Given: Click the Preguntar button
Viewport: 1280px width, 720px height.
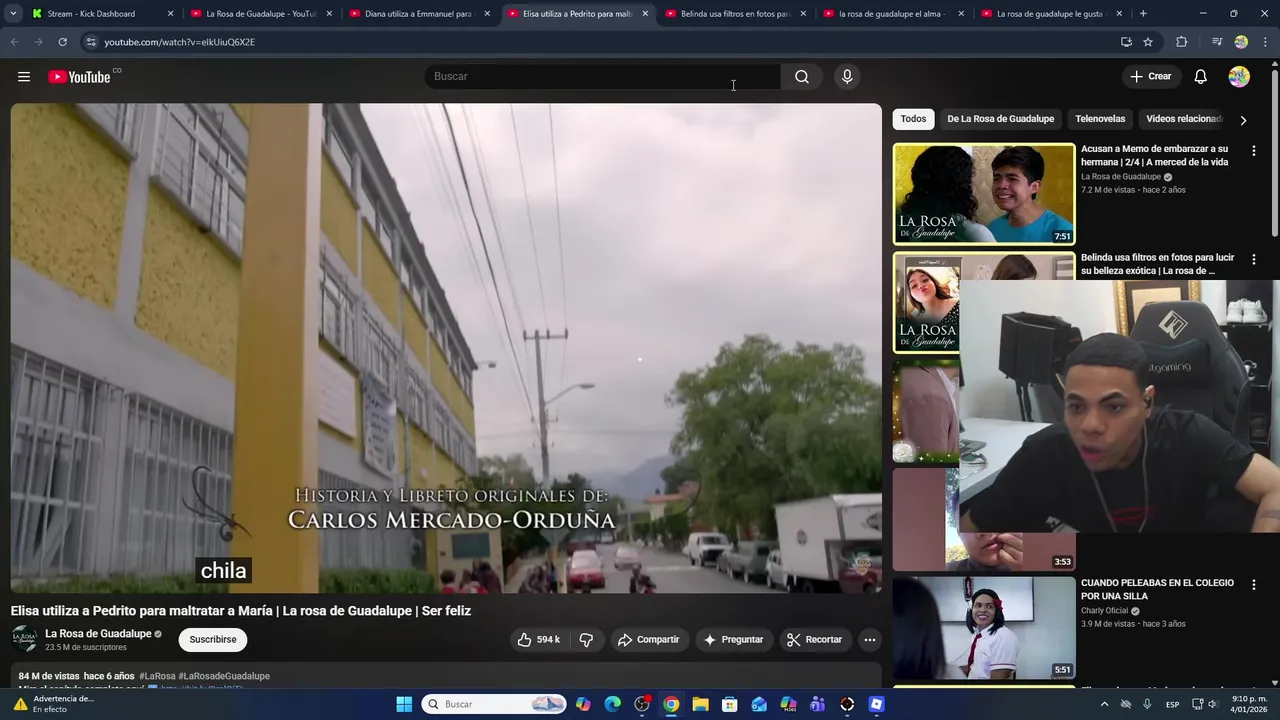Looking at the screenshot, I should coord(733,640).
